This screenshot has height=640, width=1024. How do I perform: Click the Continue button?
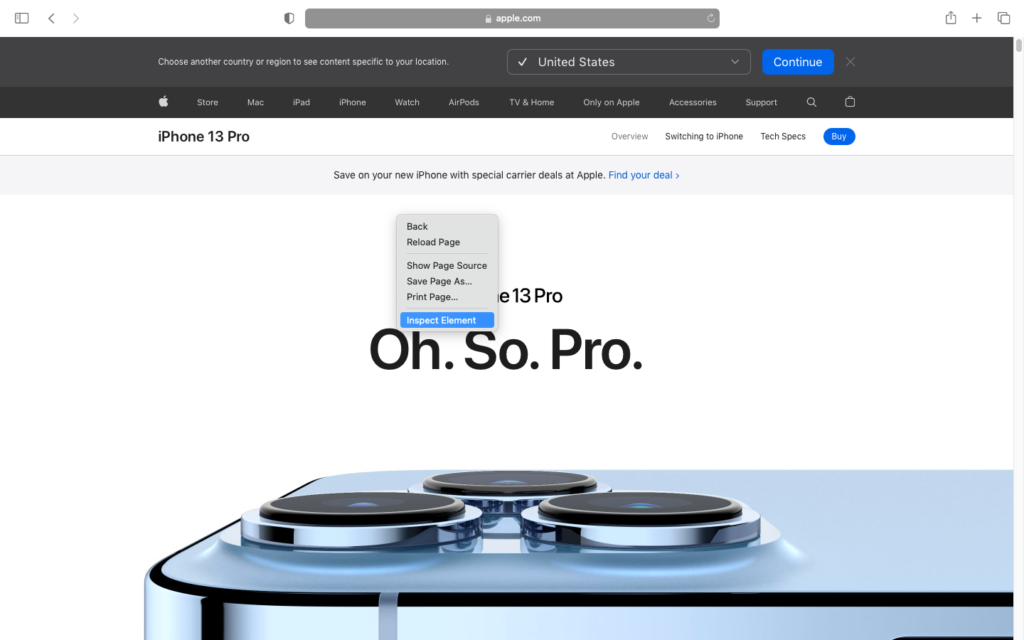pyautogui.click(x=797, y=62)
